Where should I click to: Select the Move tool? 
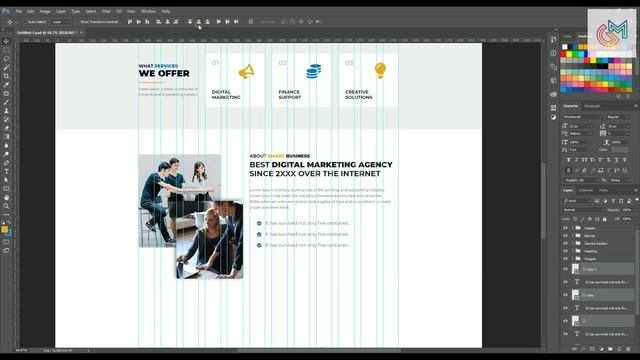pyautogui.click(x=6, y=42)
